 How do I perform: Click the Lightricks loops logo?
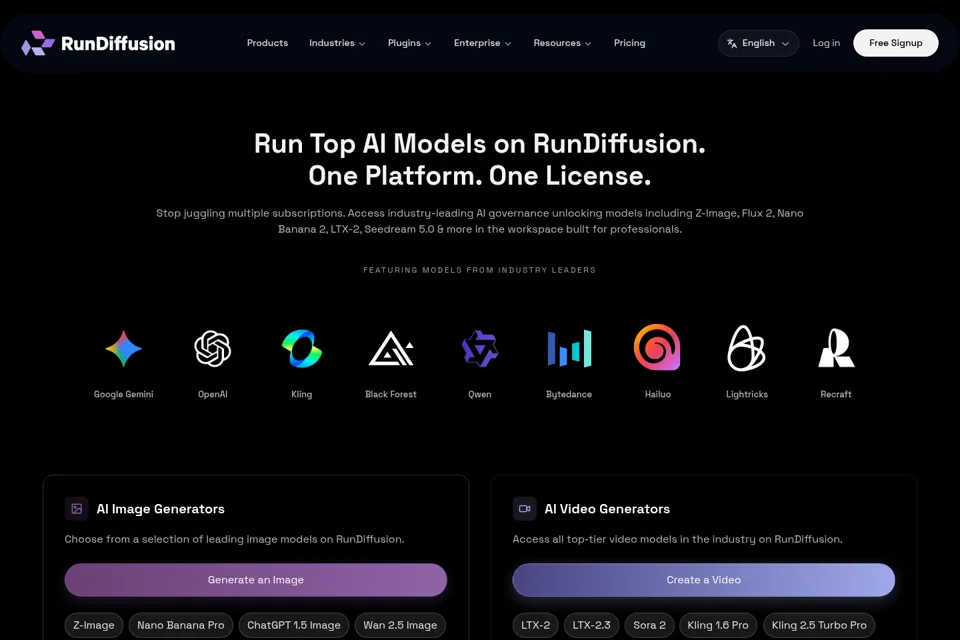point(746,348)
